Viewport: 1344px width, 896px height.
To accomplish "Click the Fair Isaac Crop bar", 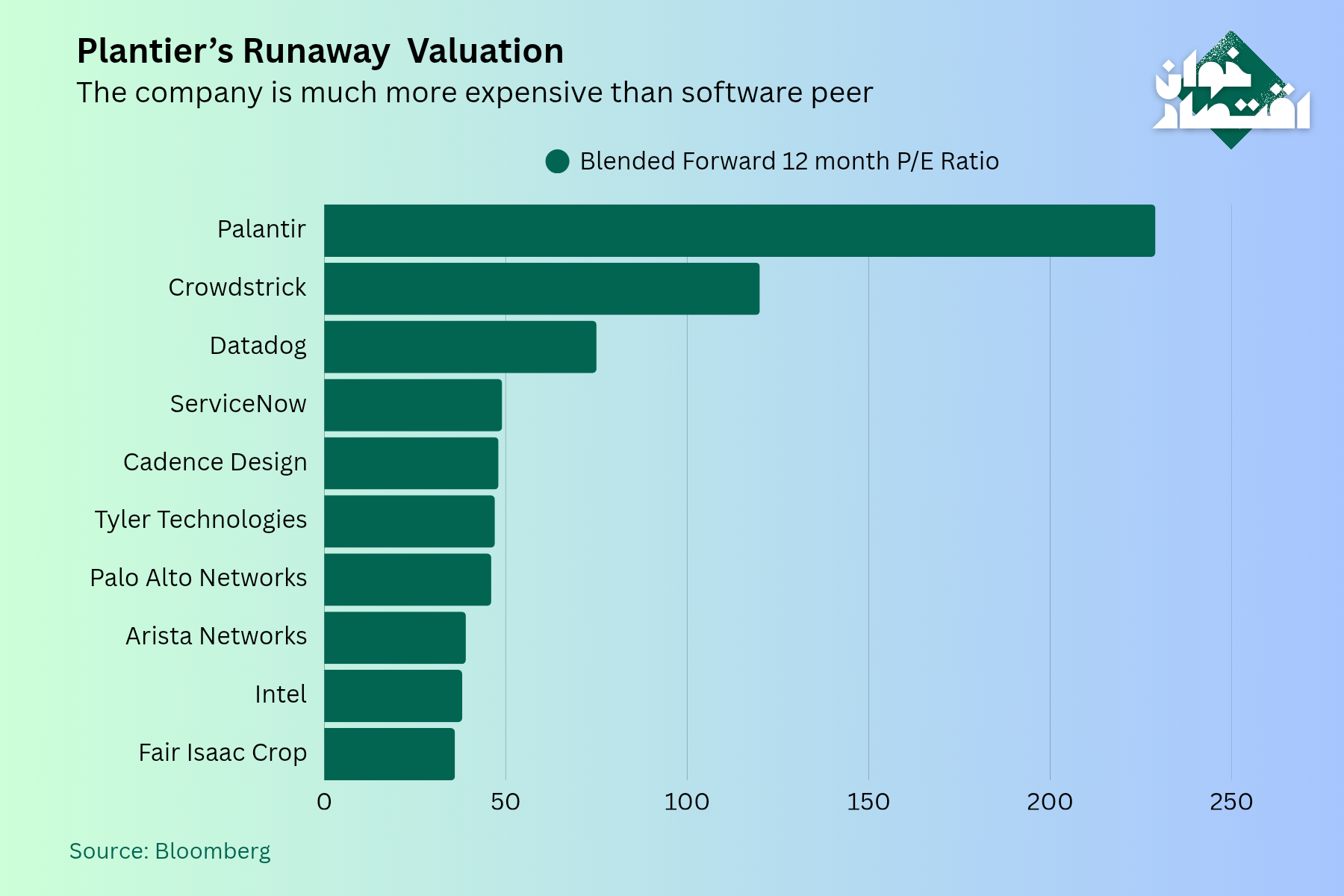I will [x=389, y=754].
